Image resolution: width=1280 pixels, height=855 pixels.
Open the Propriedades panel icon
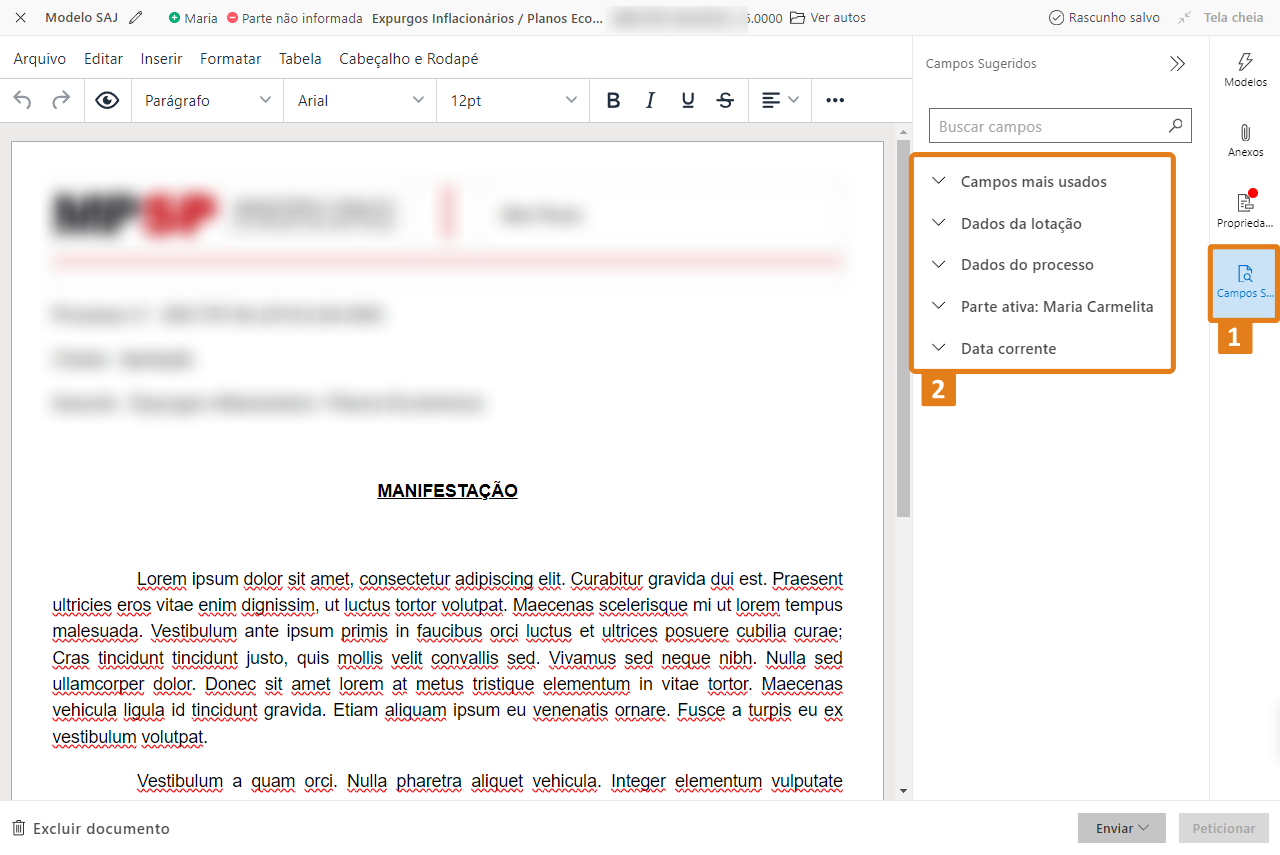click(1245, 210)
